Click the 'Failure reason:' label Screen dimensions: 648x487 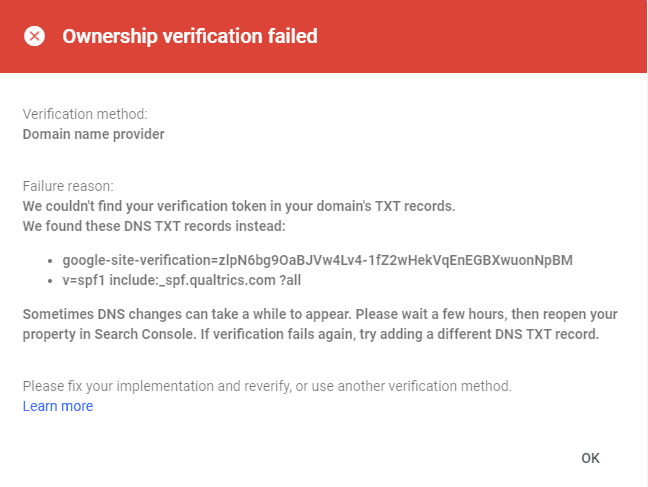click(x=68, y=186)
